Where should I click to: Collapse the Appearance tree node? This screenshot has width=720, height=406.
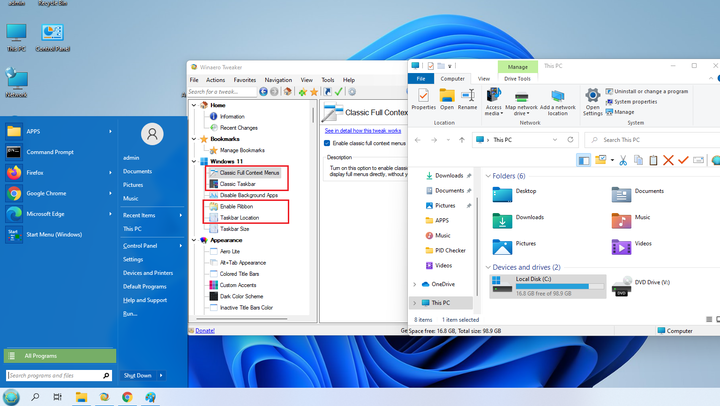coord(194,240)
